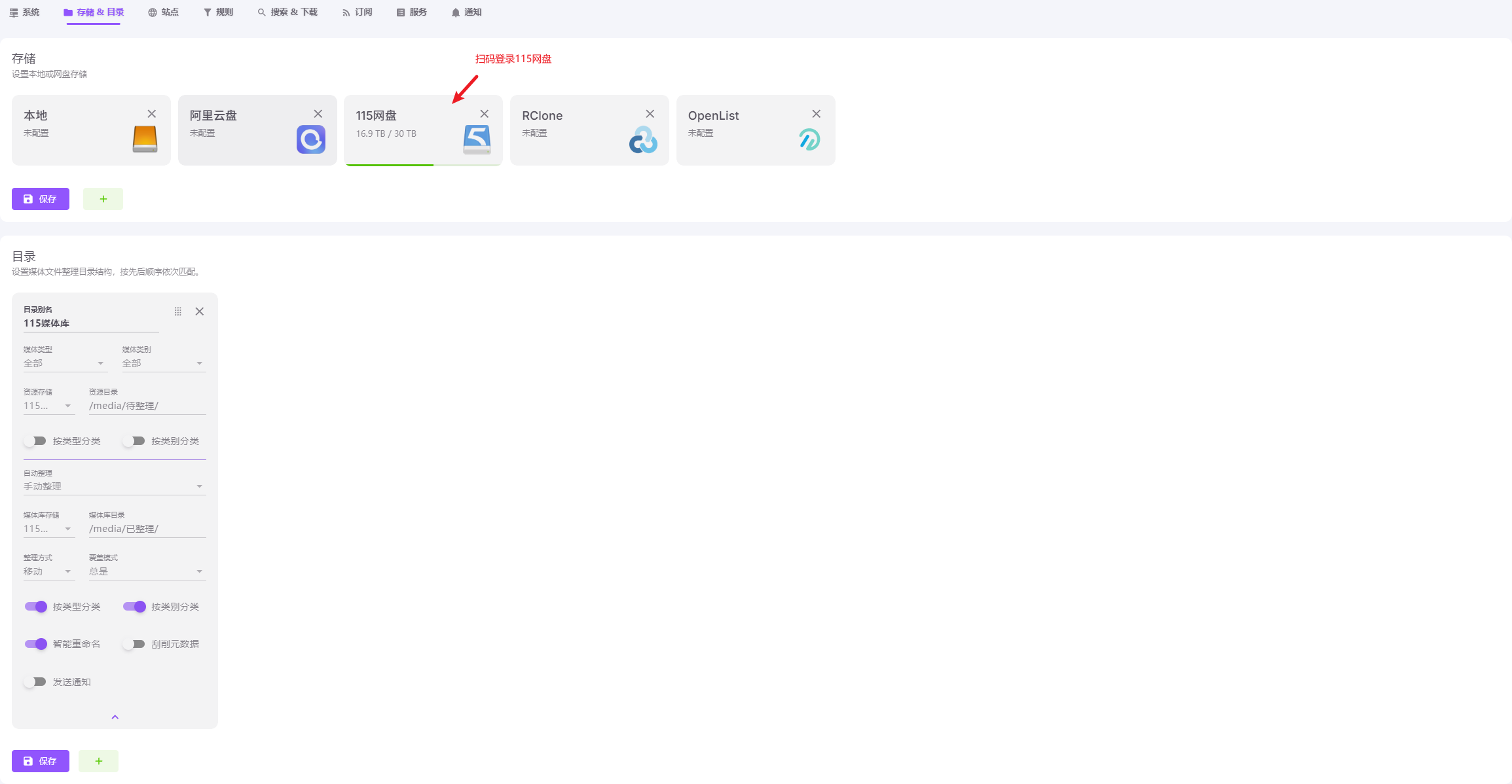
Task: Click the RClone cloud logo icon
Action: click(x=643, y=139)
